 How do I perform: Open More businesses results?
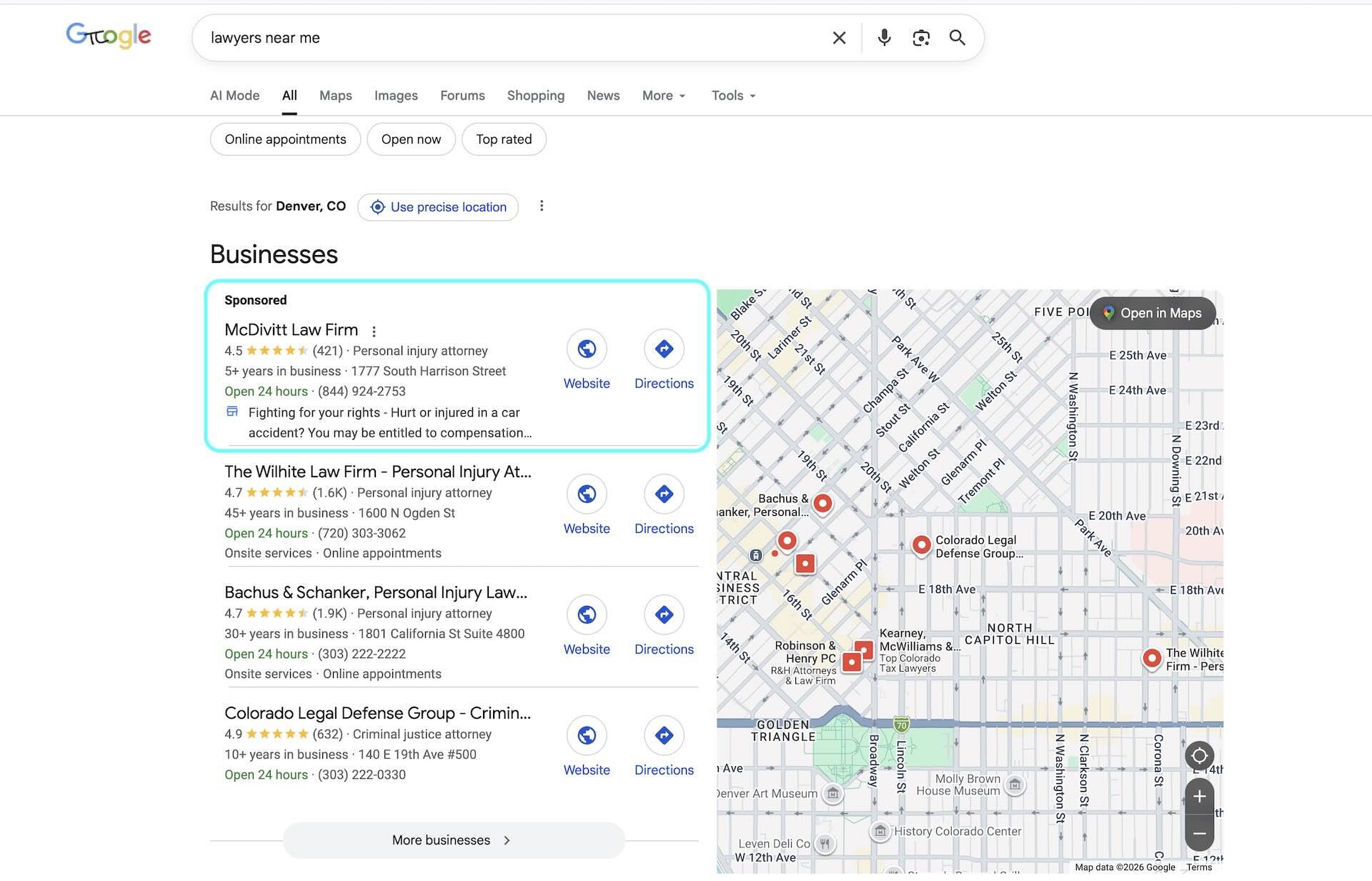click(452, 840)
